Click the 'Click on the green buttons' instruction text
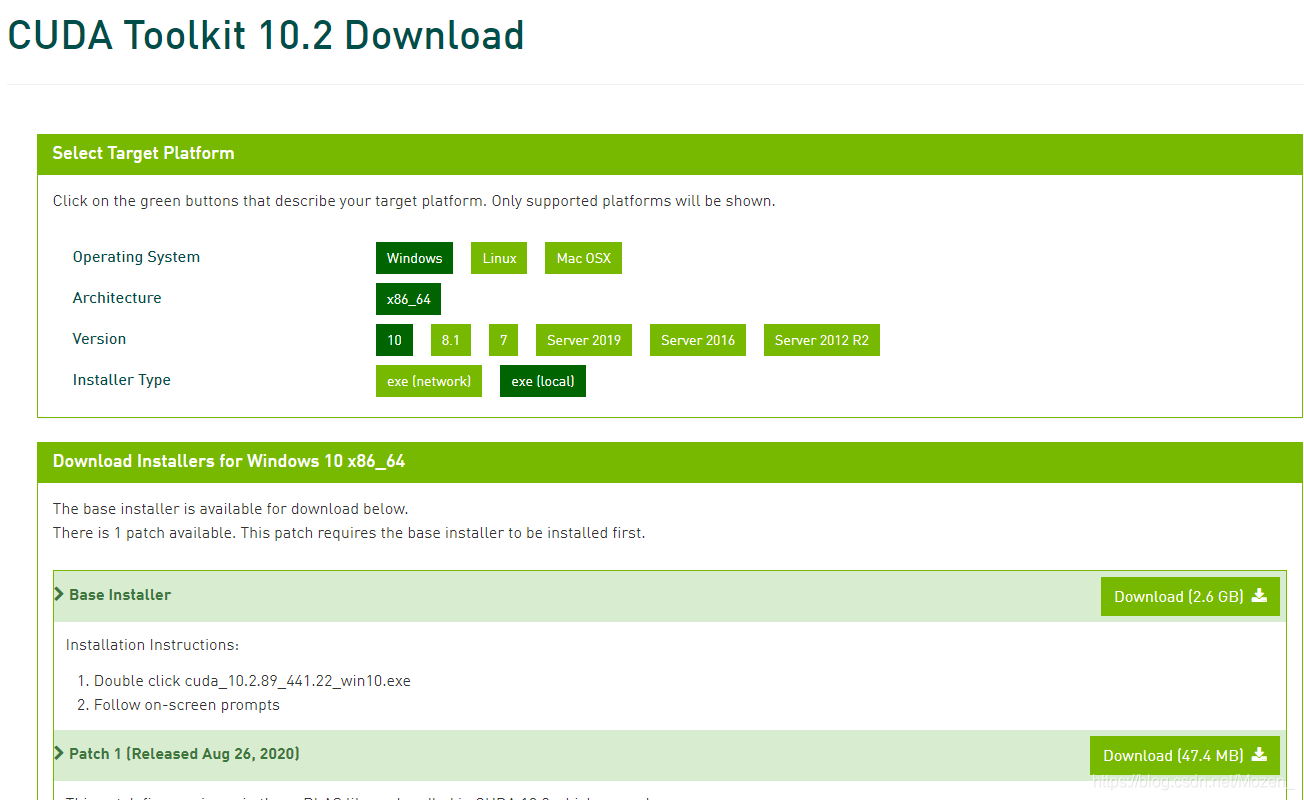Screen dimensions: 1304x800 tap(414, 201)
